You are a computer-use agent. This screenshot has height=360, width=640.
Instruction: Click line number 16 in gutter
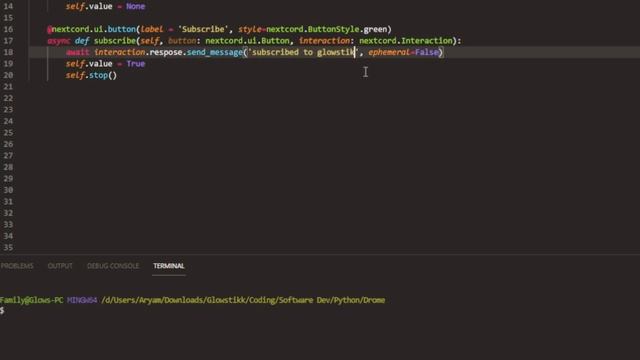8,29
